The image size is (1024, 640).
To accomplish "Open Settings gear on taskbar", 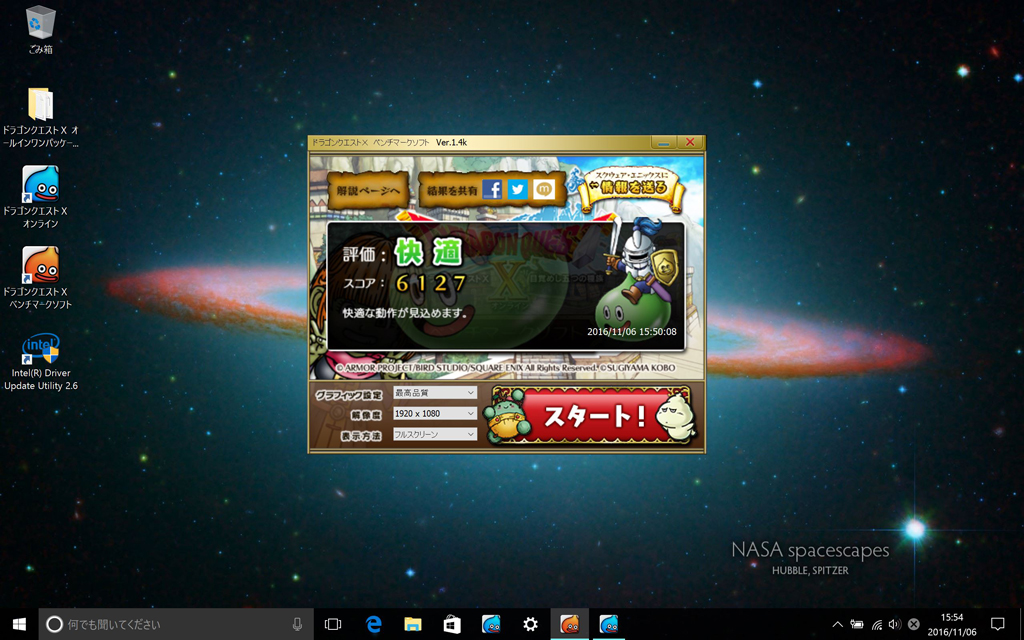I will [x=530, y=624].
